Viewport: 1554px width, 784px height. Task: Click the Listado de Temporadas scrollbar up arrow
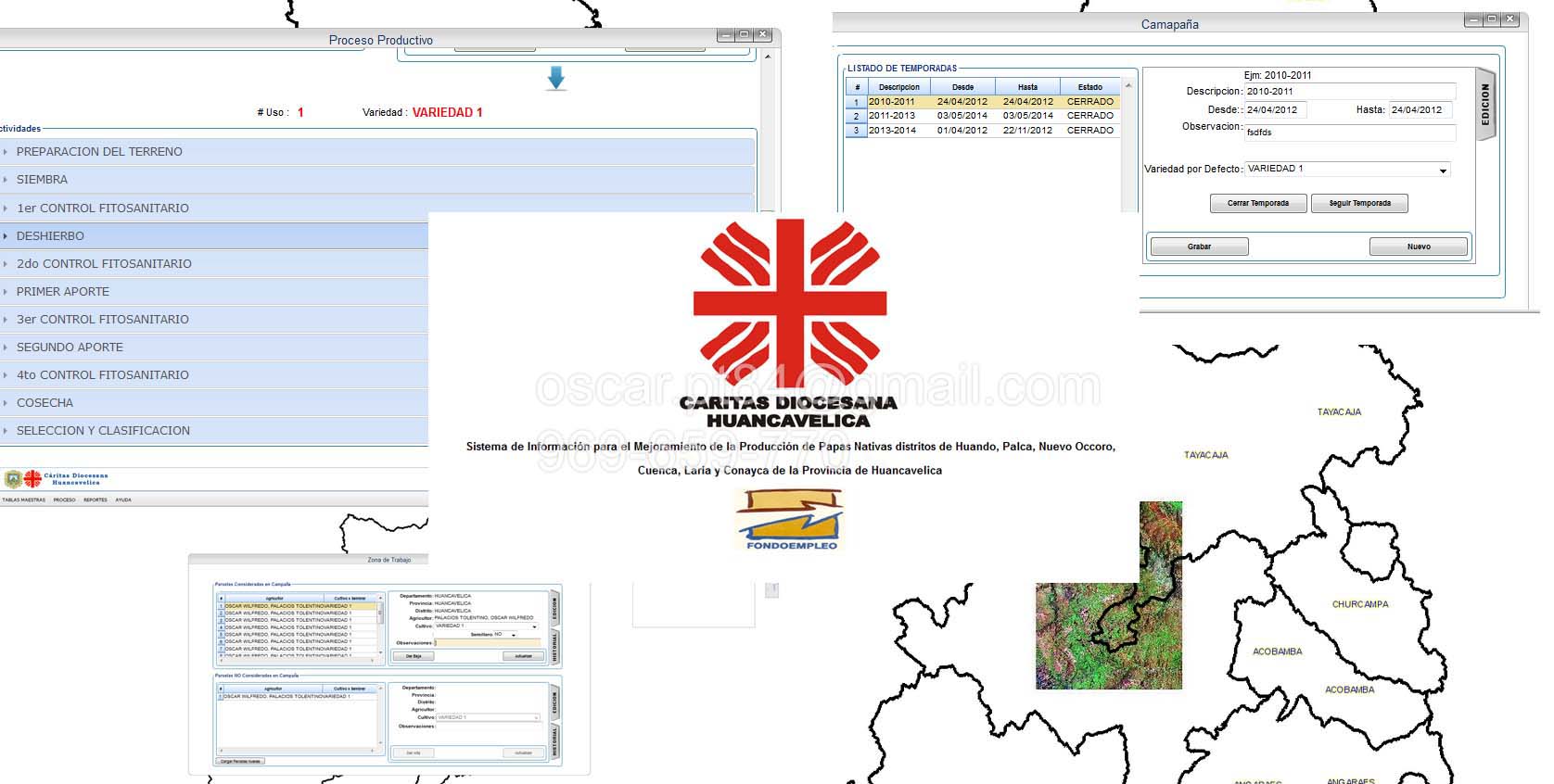point(1128,86)
